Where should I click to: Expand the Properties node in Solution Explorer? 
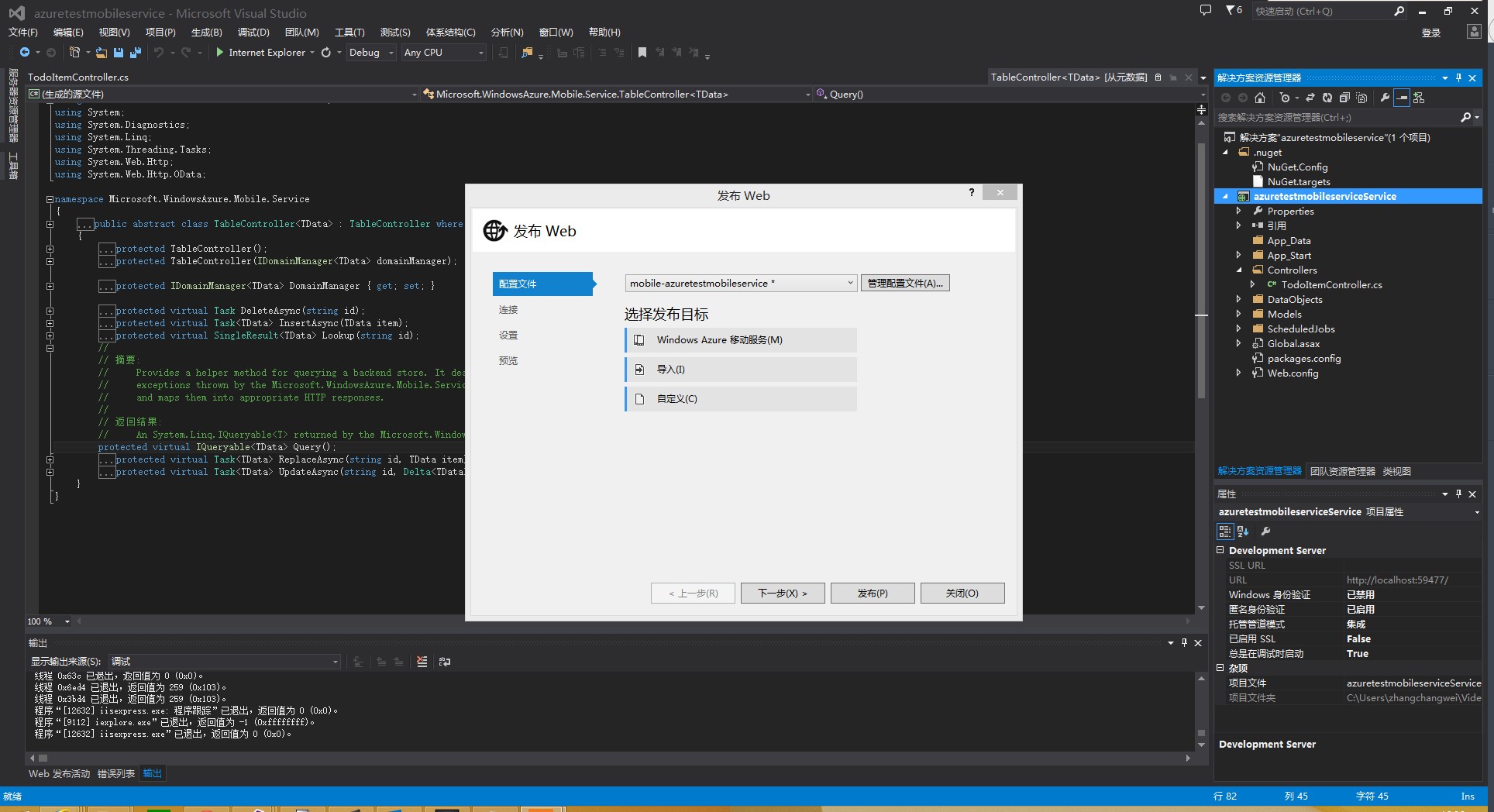coord(1238,211)
